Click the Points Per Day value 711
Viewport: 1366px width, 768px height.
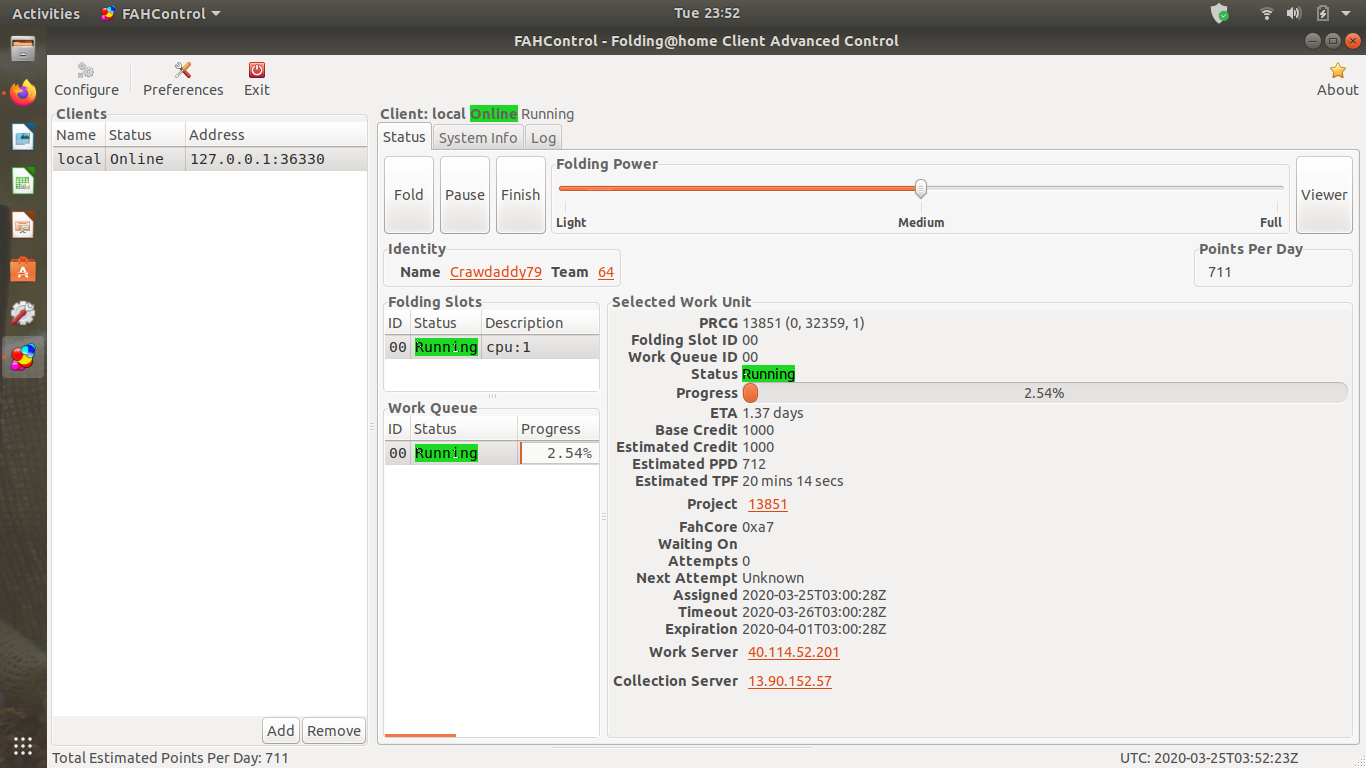1220,272
